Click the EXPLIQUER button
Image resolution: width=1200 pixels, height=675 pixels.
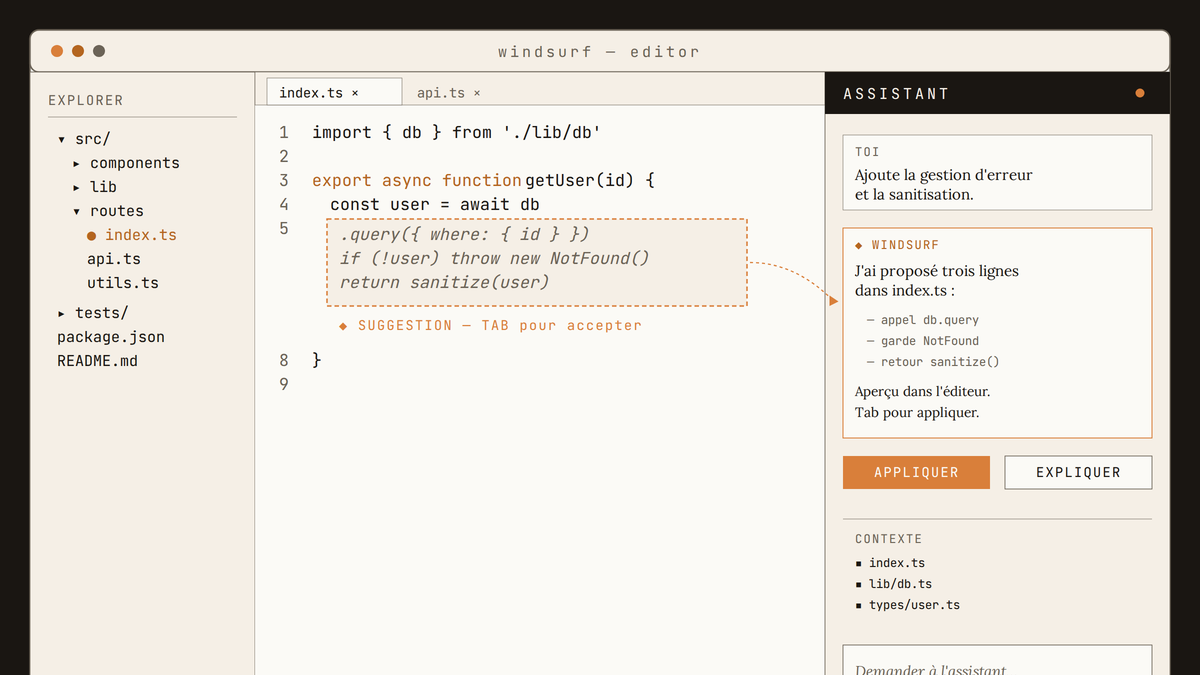point(1078,472)
